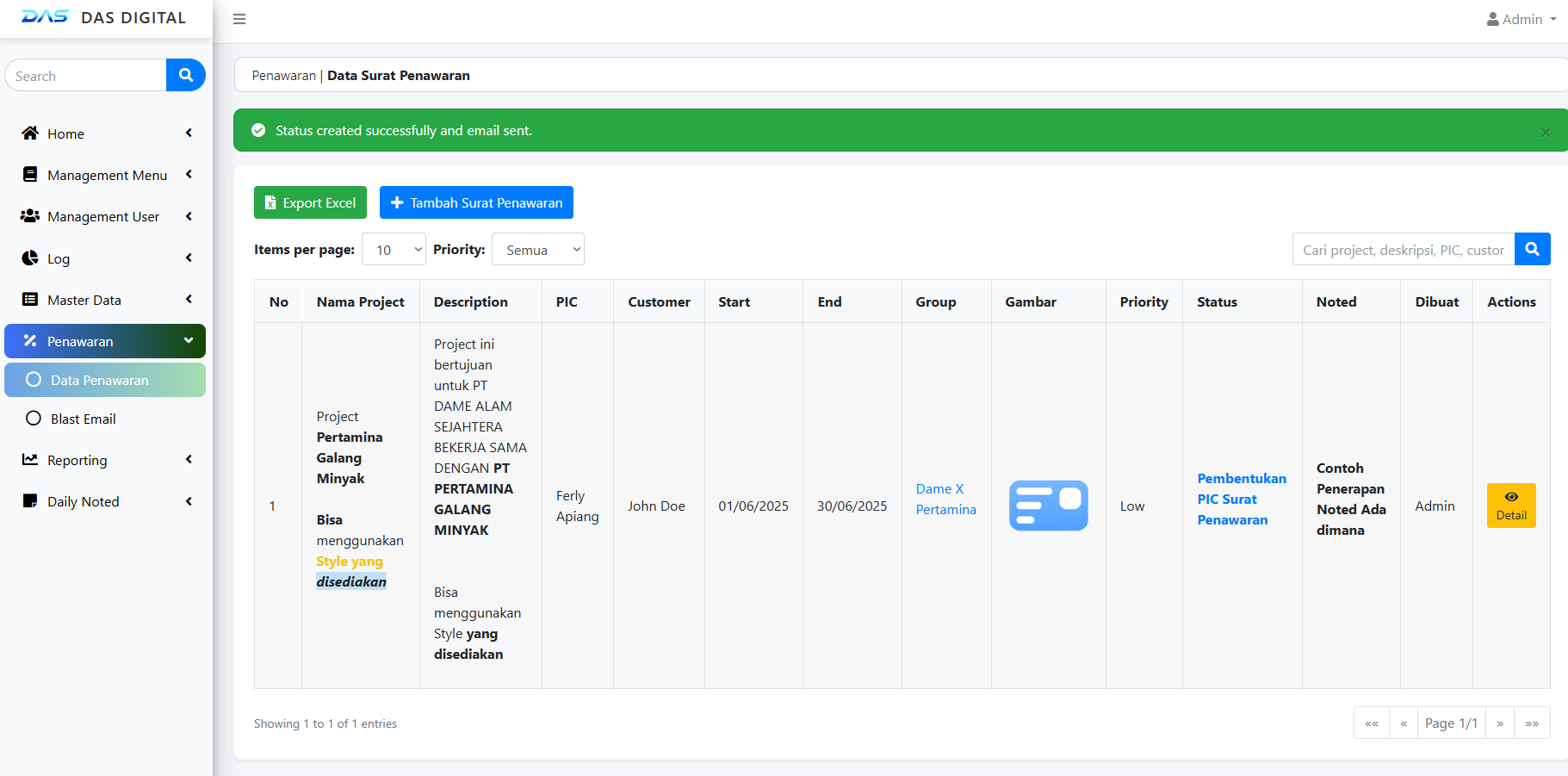This screenshot has height=776, width=1568.
Task: Select the Penawaran tools icon
Action: click(30, 341)
